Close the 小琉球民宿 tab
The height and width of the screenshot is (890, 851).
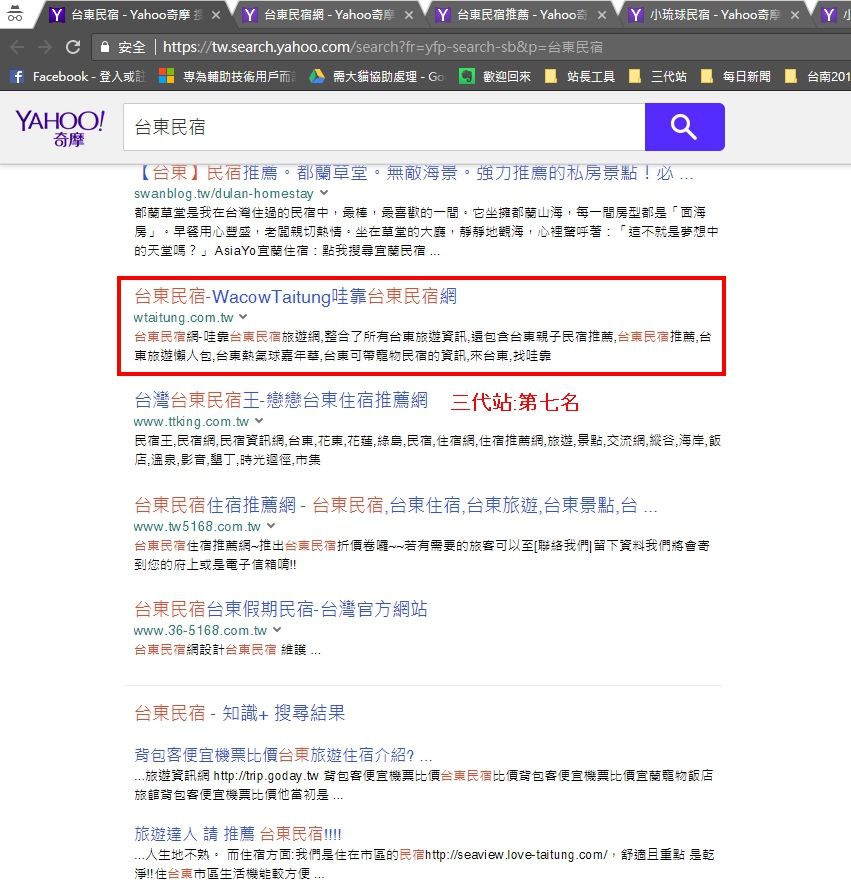click(795, 15)
